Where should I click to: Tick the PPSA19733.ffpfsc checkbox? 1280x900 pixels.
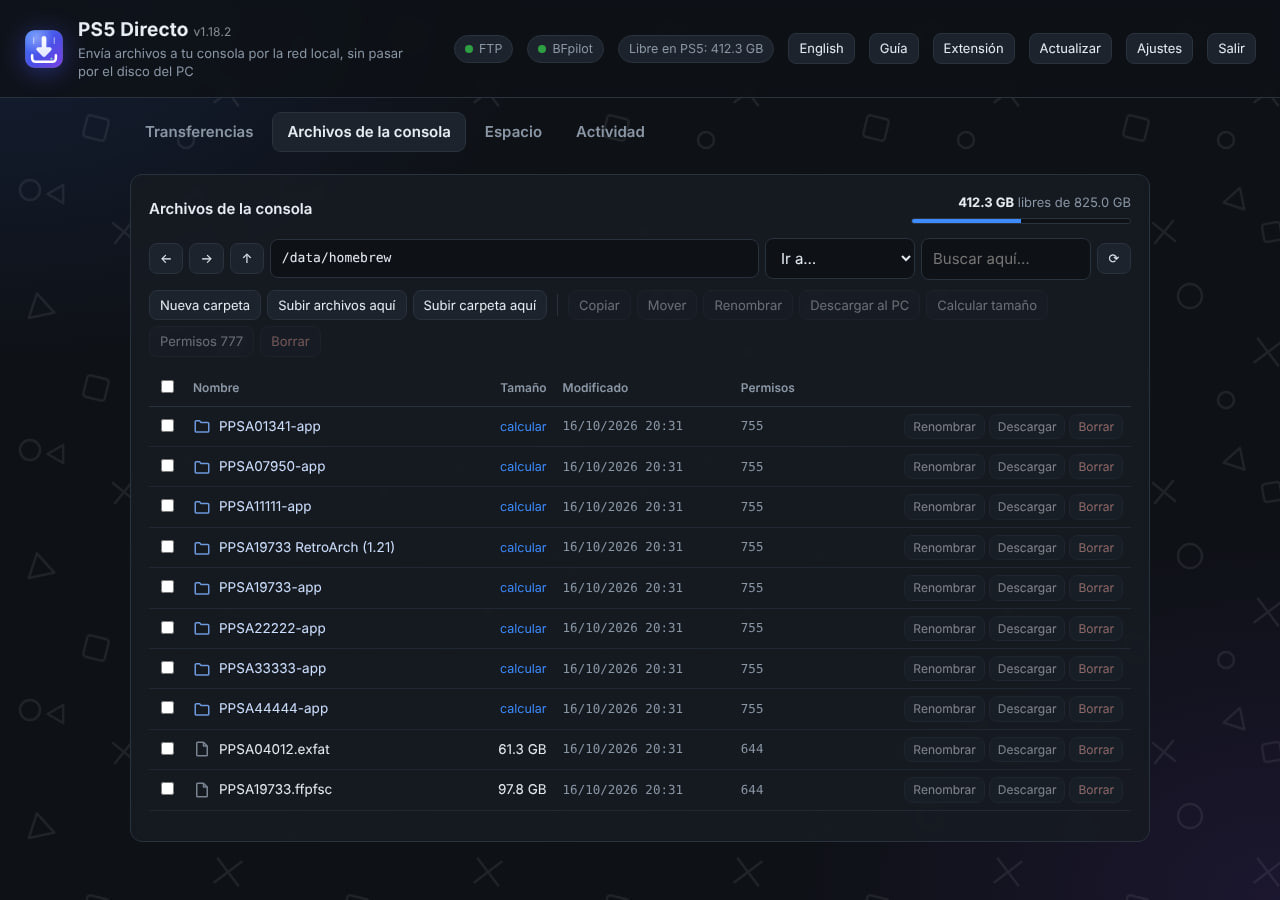click(167, 789)
